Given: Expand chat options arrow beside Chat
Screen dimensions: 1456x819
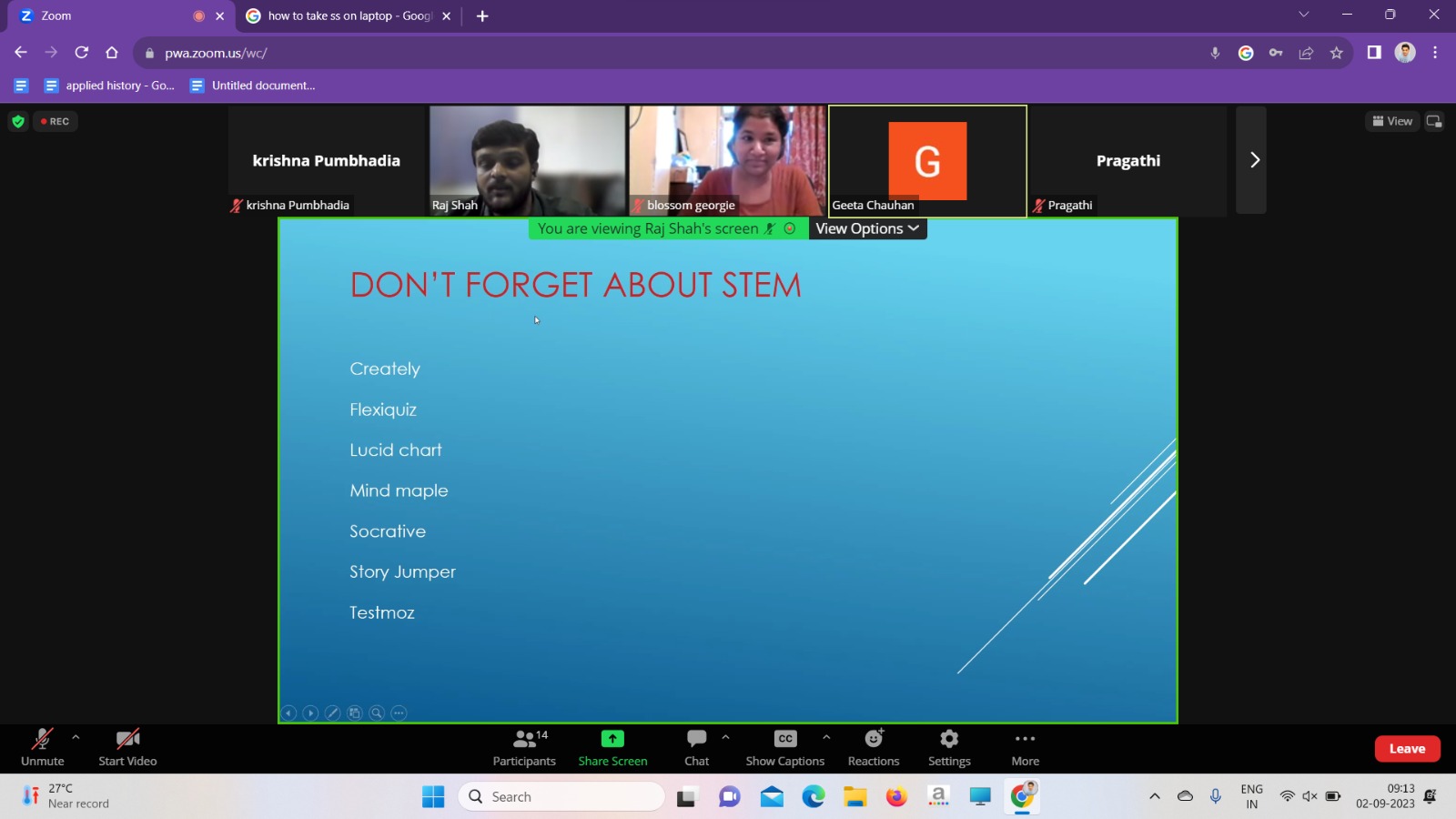Looking at the screenshot, I should [725, 737].
